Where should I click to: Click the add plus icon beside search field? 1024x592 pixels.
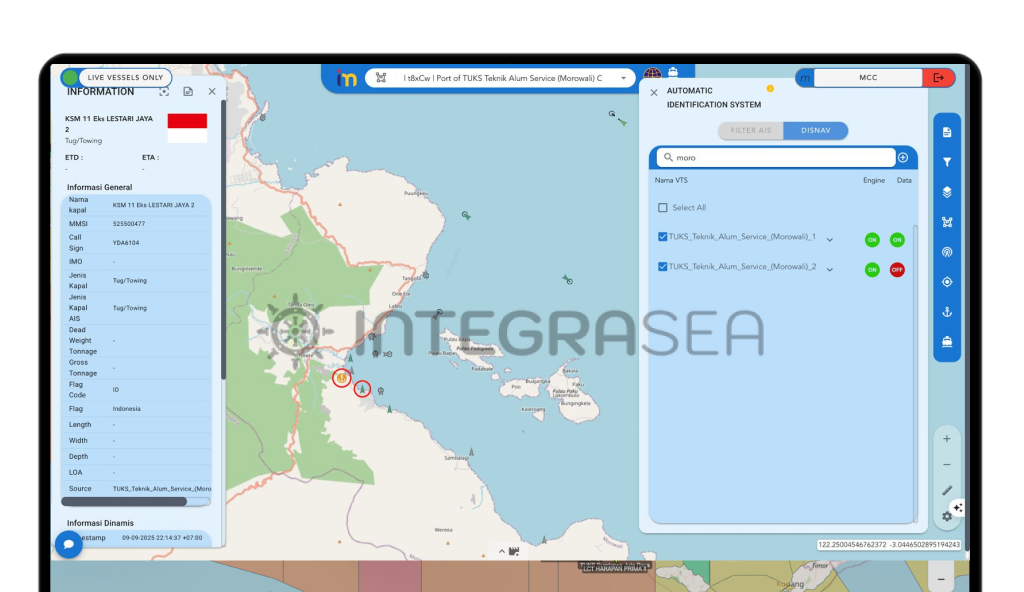click(903, 157)
